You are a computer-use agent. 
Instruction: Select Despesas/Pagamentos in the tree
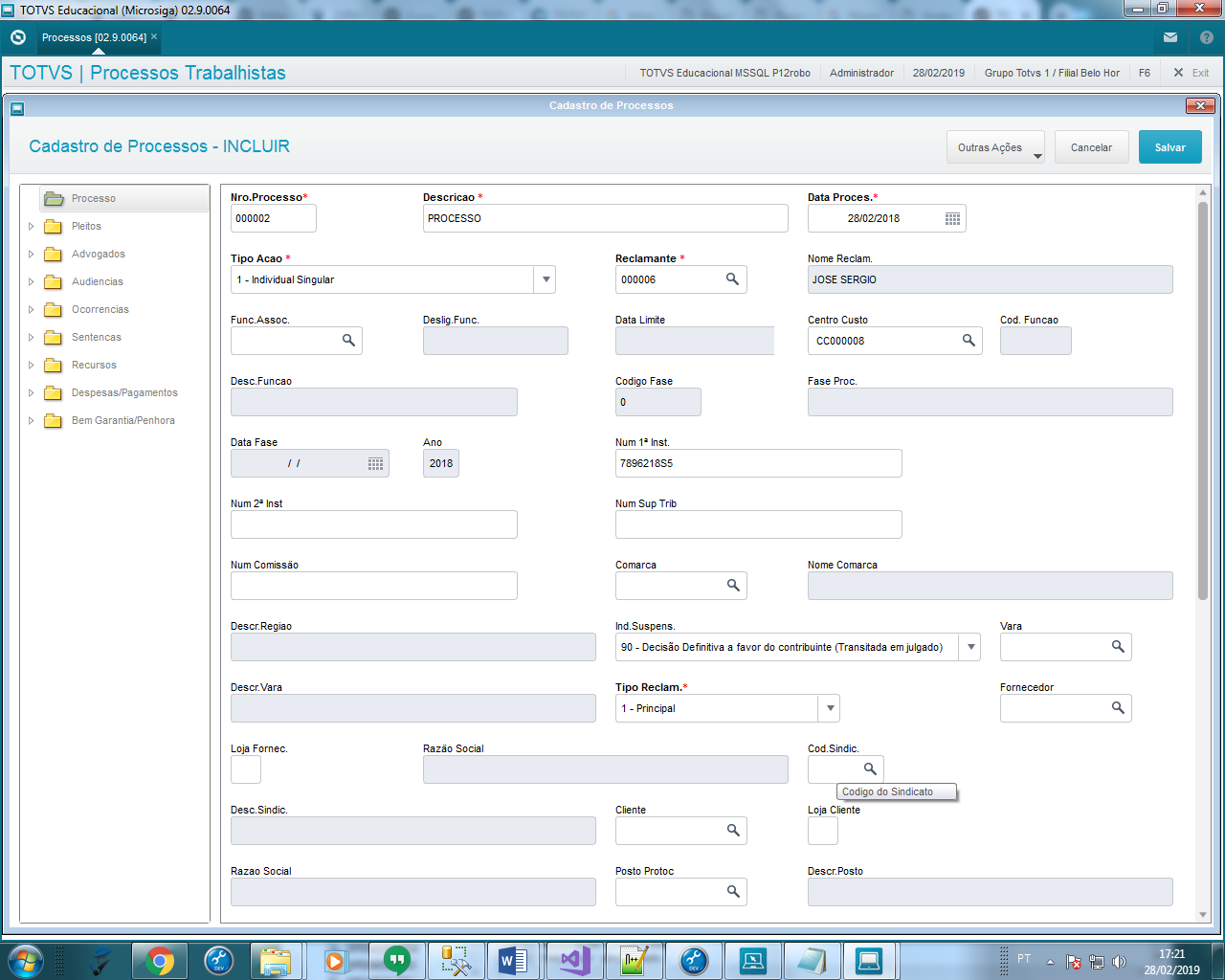(124, 392)
